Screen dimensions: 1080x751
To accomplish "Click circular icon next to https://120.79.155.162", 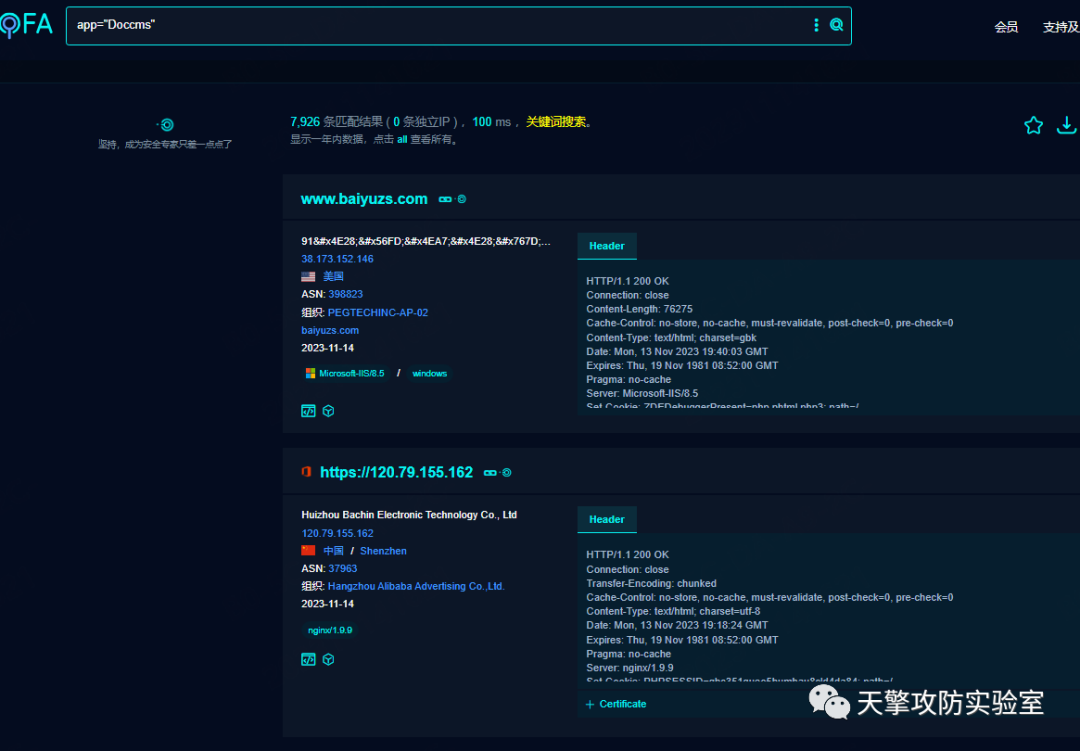I will (506, 473).
